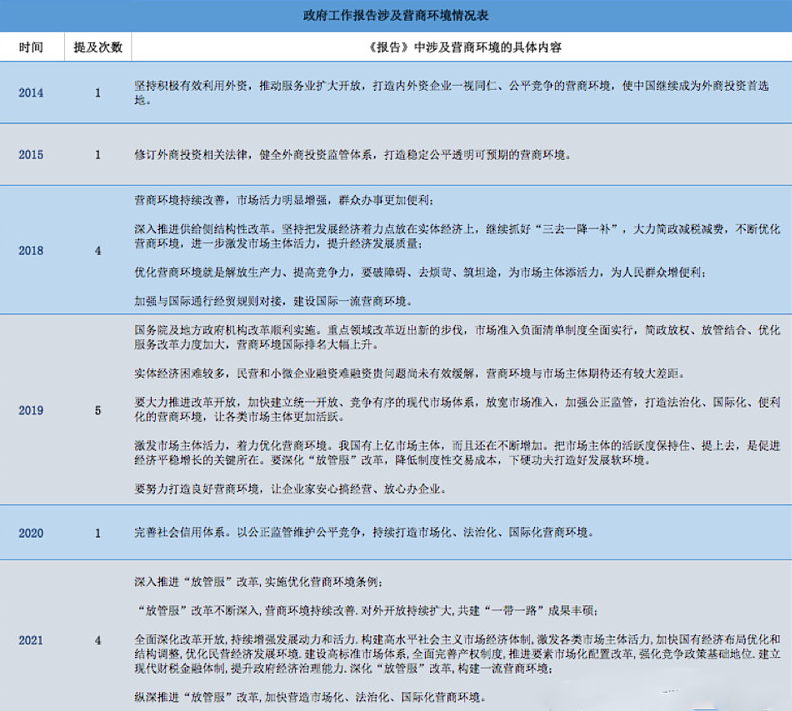Click the 2019 year cell

31,410
